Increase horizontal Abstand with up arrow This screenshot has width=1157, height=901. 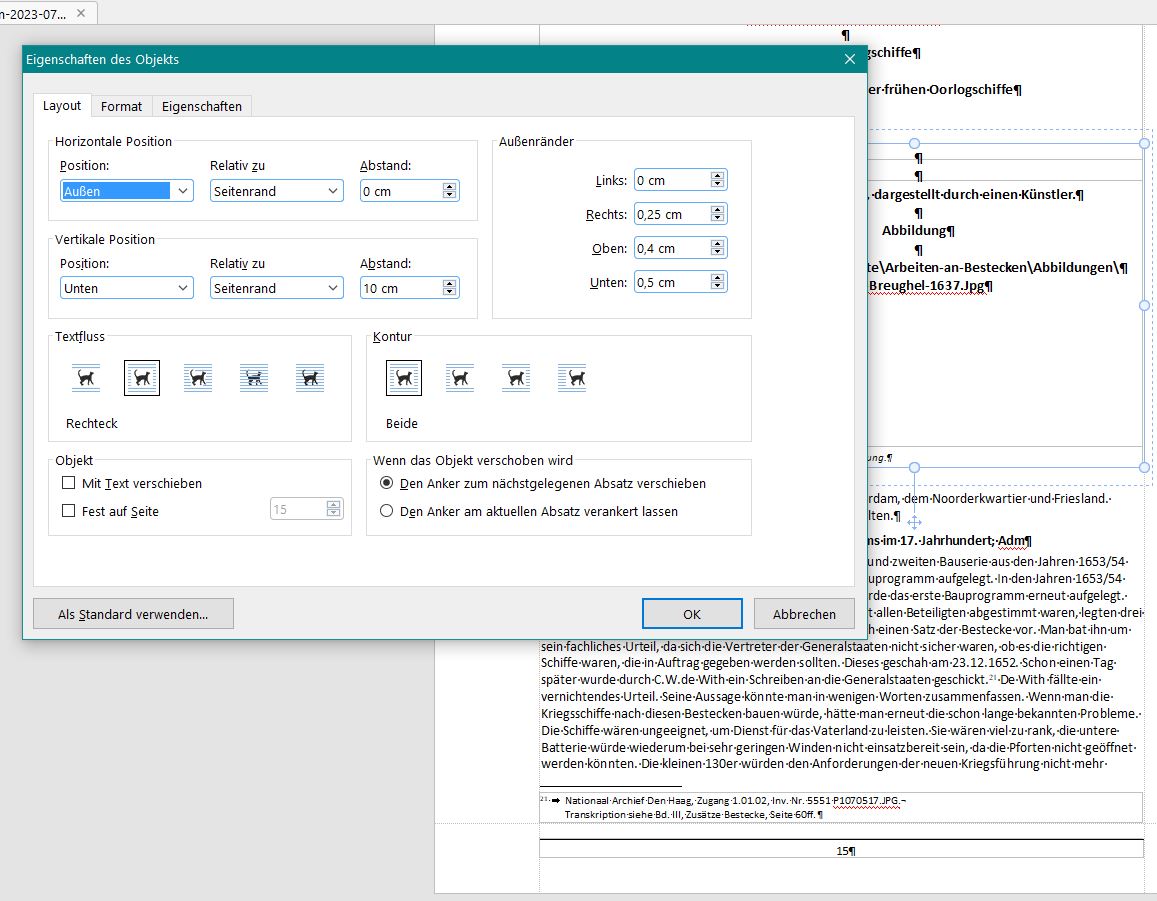click(449, 187)
